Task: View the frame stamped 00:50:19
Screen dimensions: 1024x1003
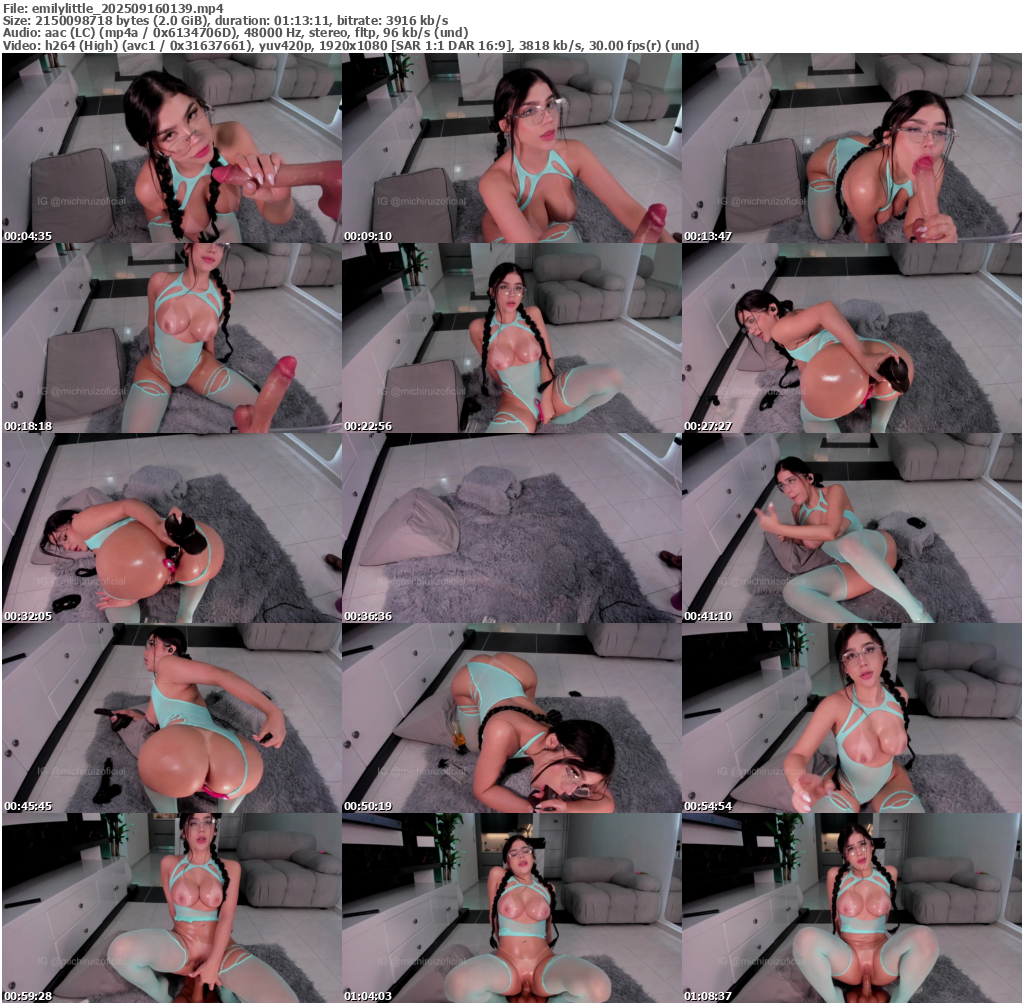Action: (511, 718)
